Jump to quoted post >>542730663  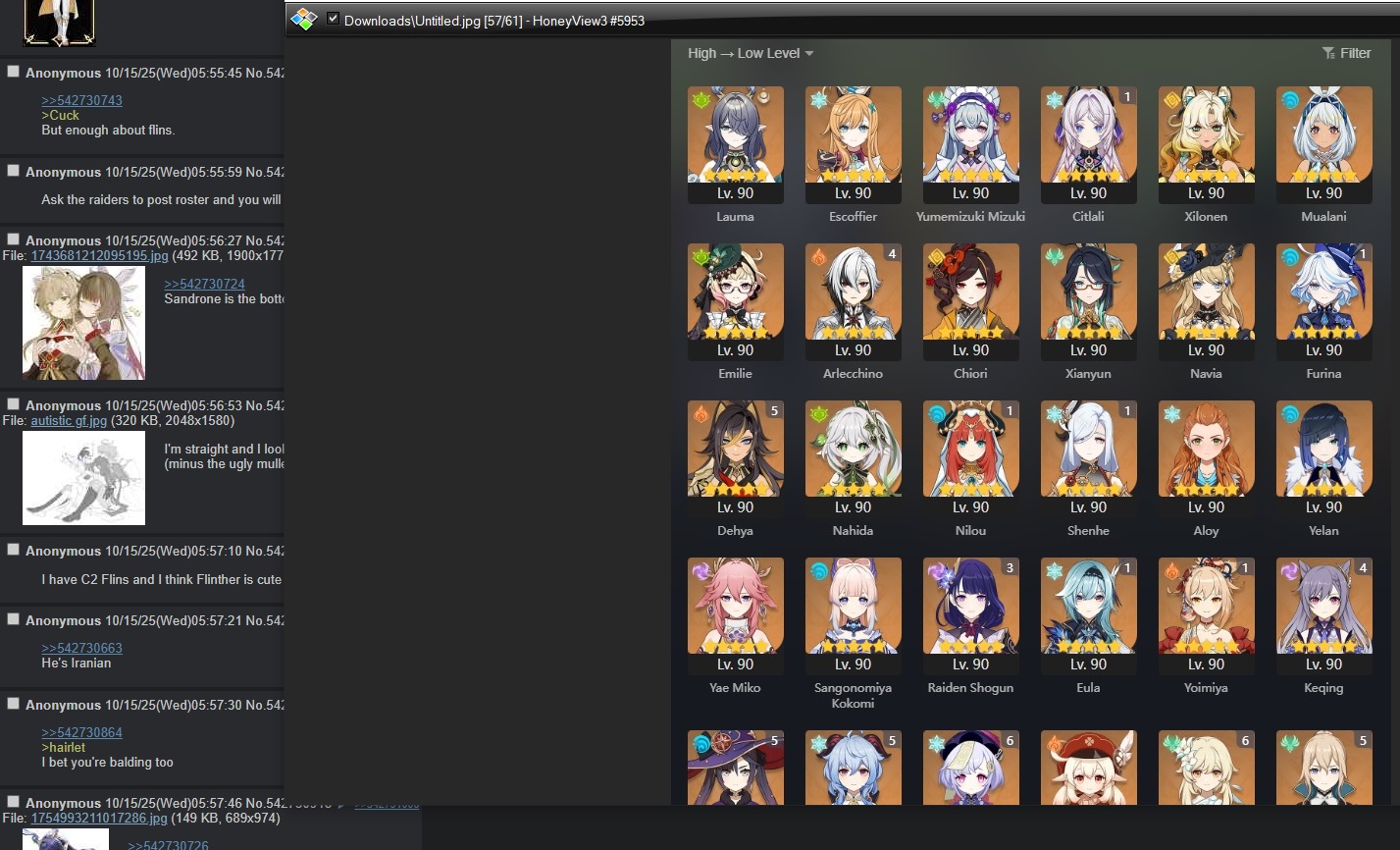(x=81, y=648)
